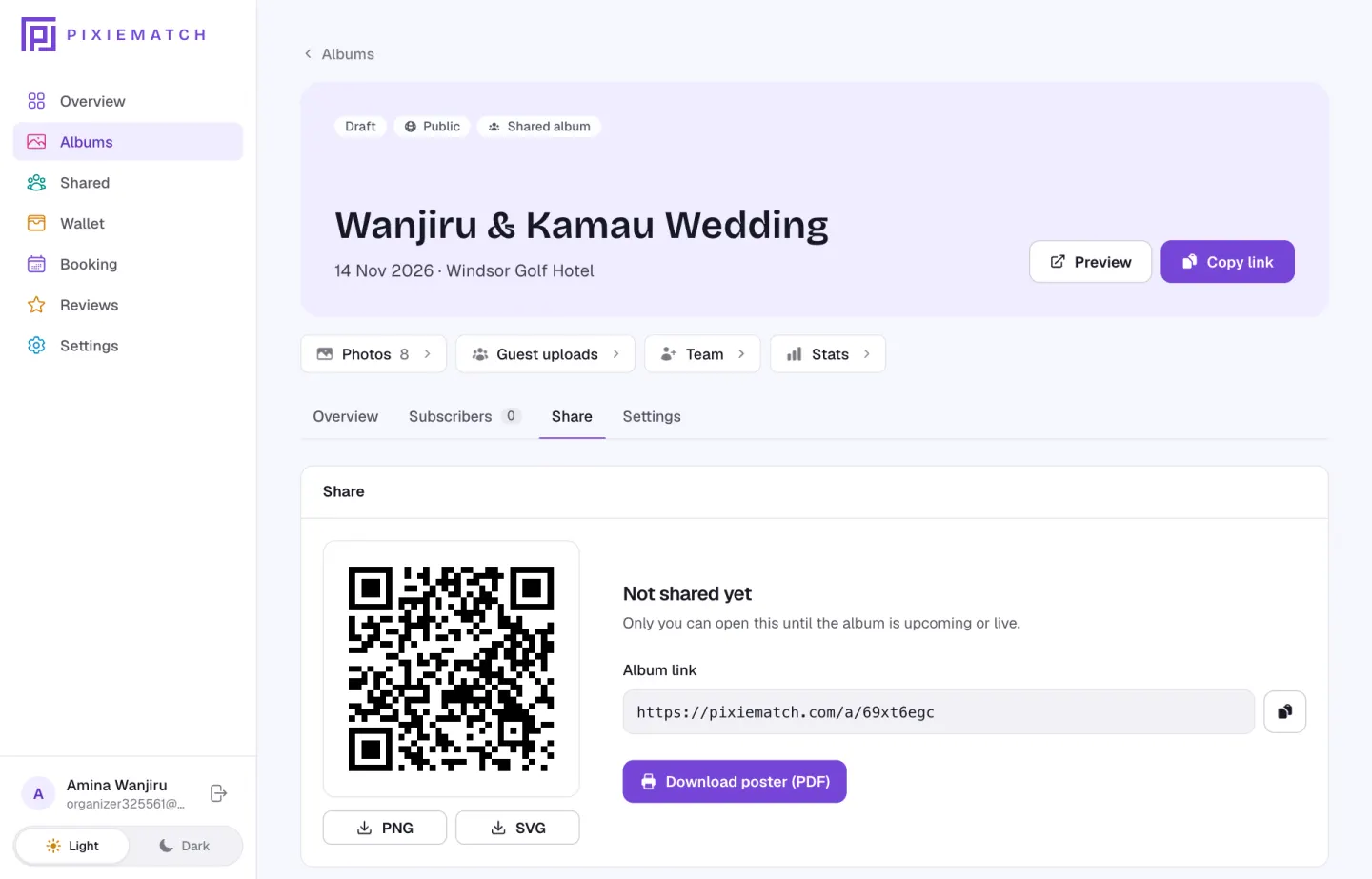
Task: Click the Public visibility badge
Action: click(432, 127)
